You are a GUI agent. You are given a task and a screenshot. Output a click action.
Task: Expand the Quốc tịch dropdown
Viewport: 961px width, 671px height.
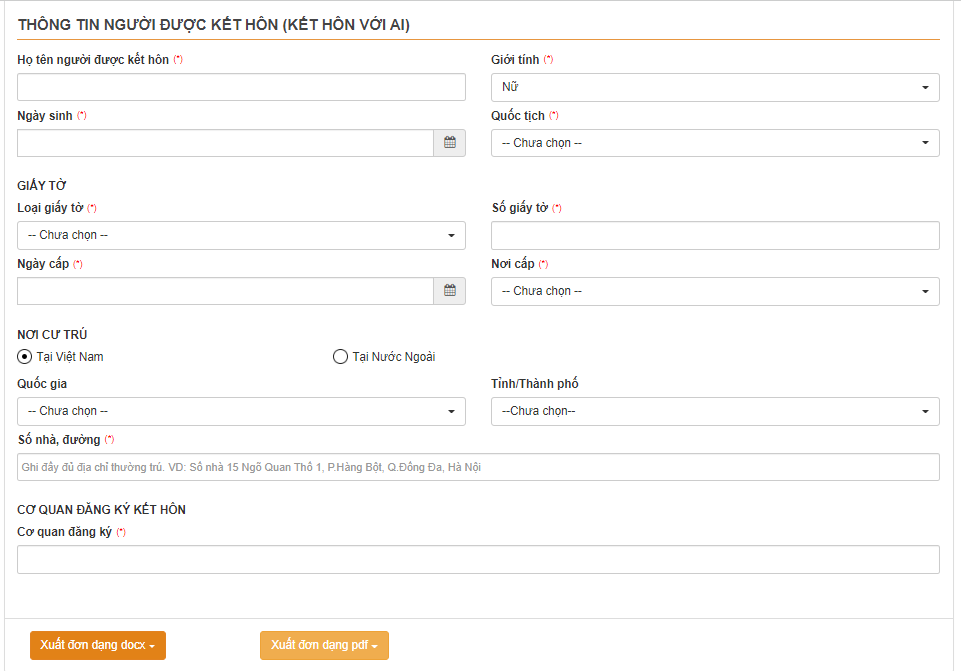(714, 143)
